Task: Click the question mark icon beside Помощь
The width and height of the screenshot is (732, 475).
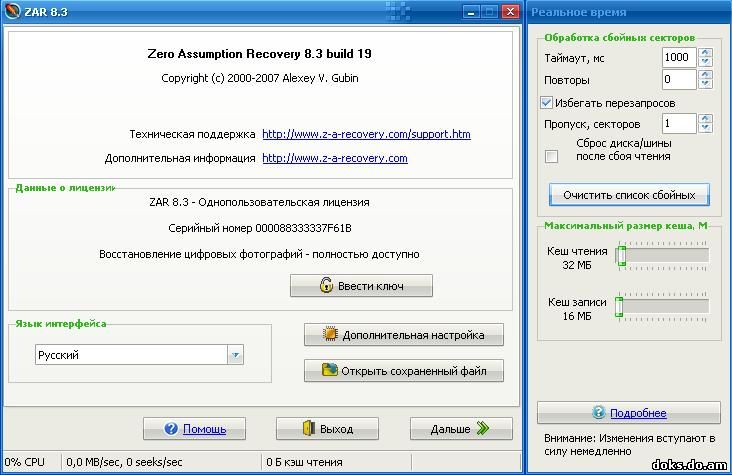Action: point(171,428)
